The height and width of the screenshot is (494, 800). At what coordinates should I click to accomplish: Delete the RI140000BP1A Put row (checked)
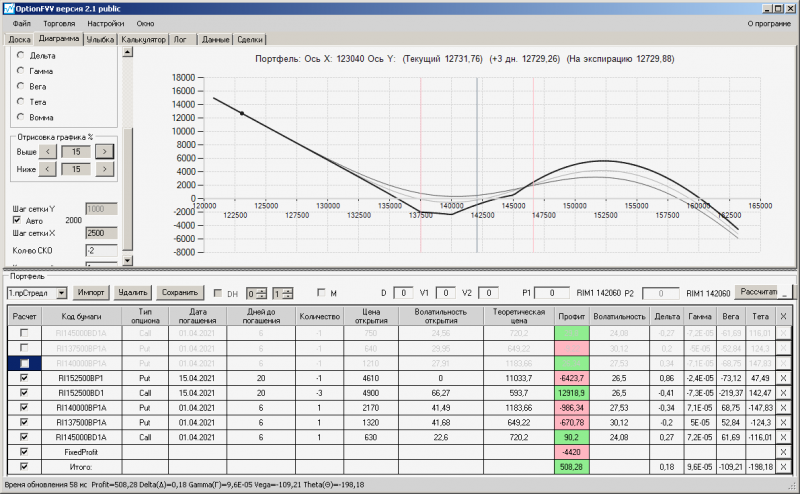click(x=783, y=408)
